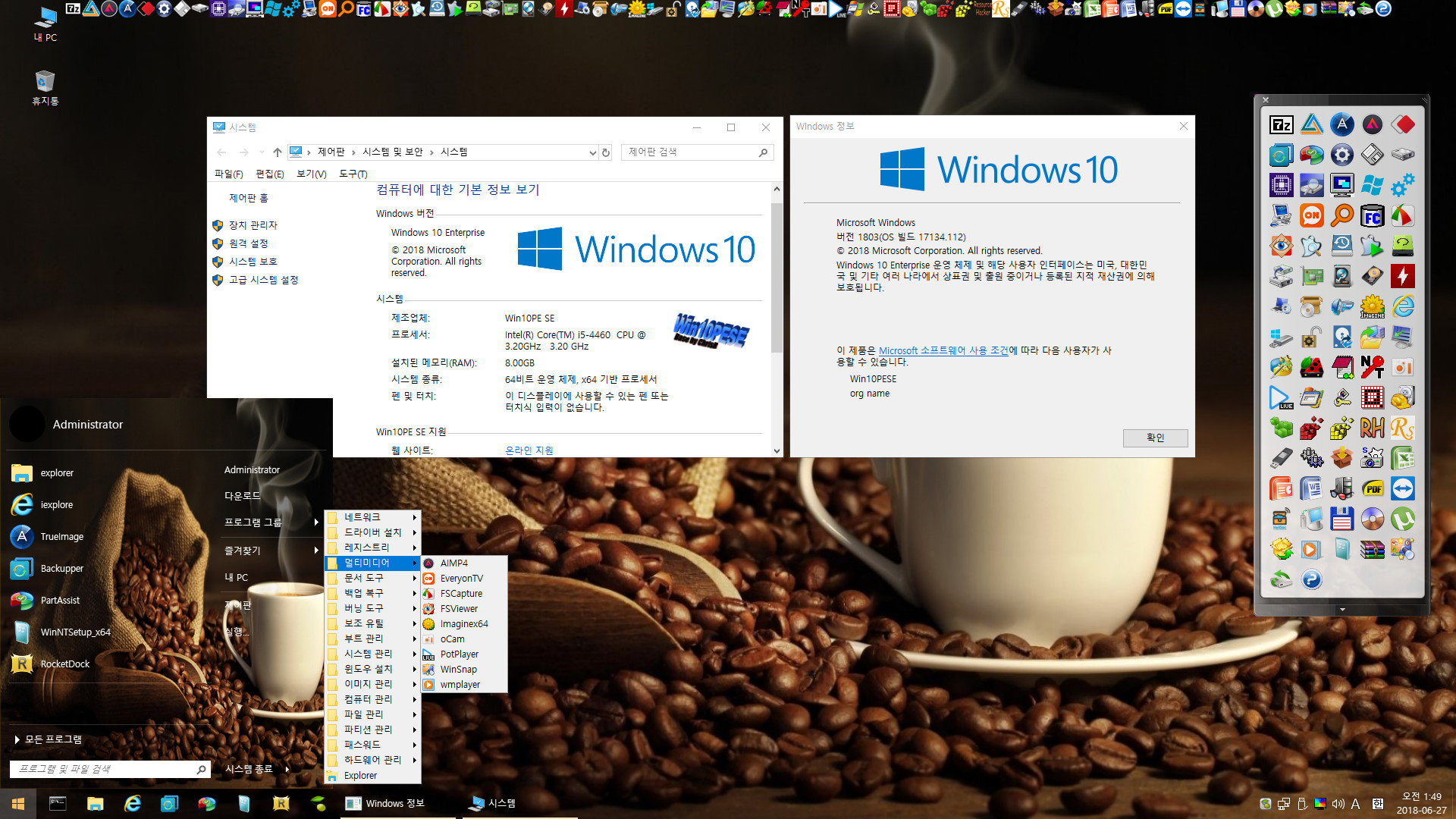Launch TeamViewer icon in right launcher panel
This screenshot has width=1456, height=819.
[x=1402, y=488]
